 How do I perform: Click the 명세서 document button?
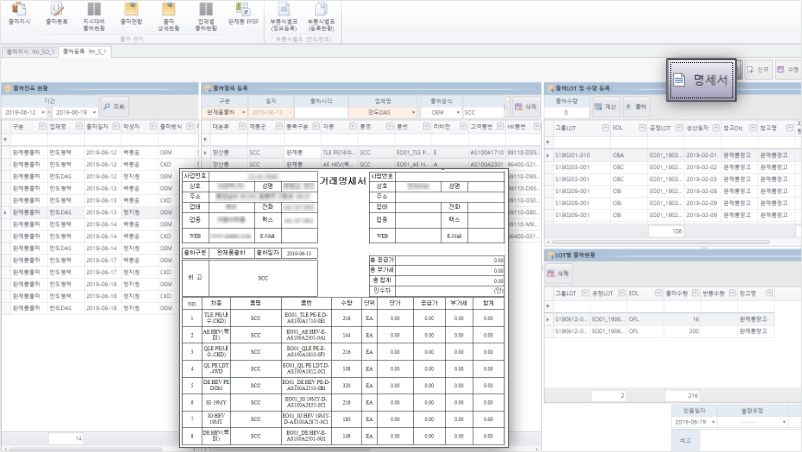[x=701, y=80]
